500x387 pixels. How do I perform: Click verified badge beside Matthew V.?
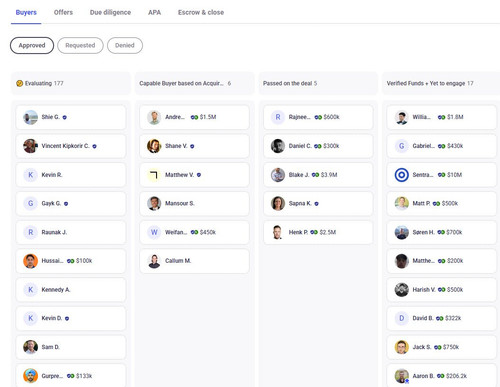(199, 175)
